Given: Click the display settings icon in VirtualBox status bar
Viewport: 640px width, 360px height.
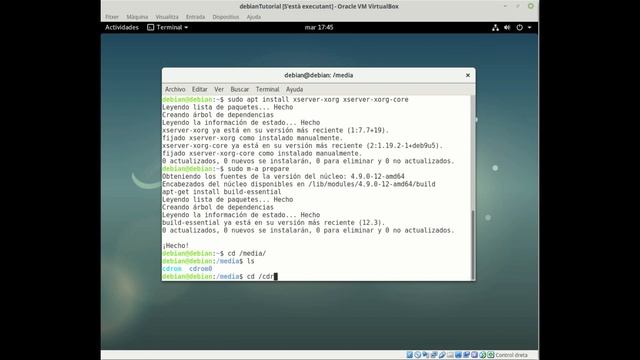Looking at the screenshot, I should click(x=458, y=355).
